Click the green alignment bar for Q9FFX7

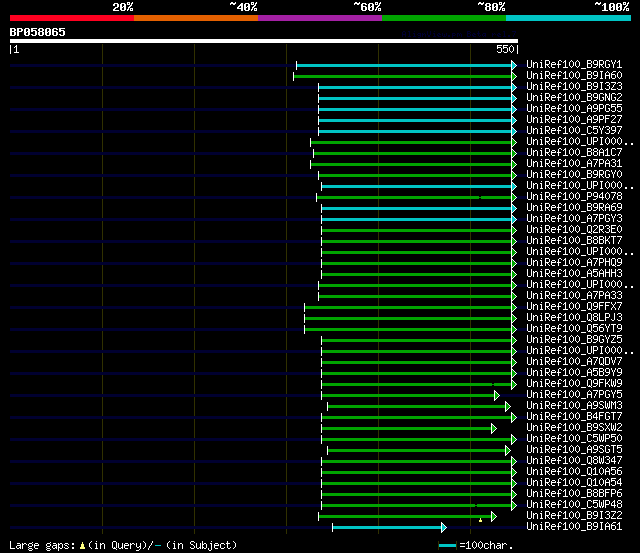click(x=408, y=307)
